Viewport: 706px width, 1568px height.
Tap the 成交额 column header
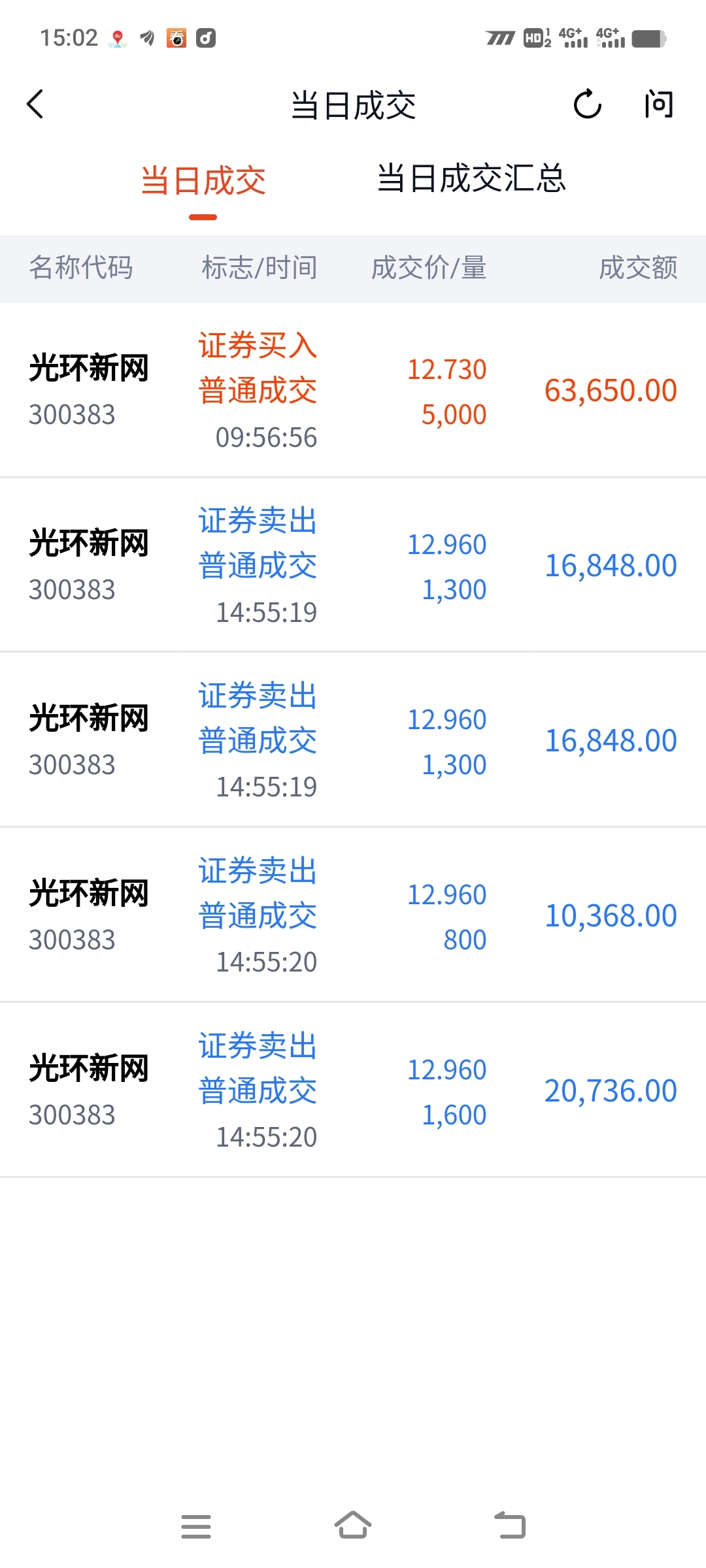coord(638,268)
